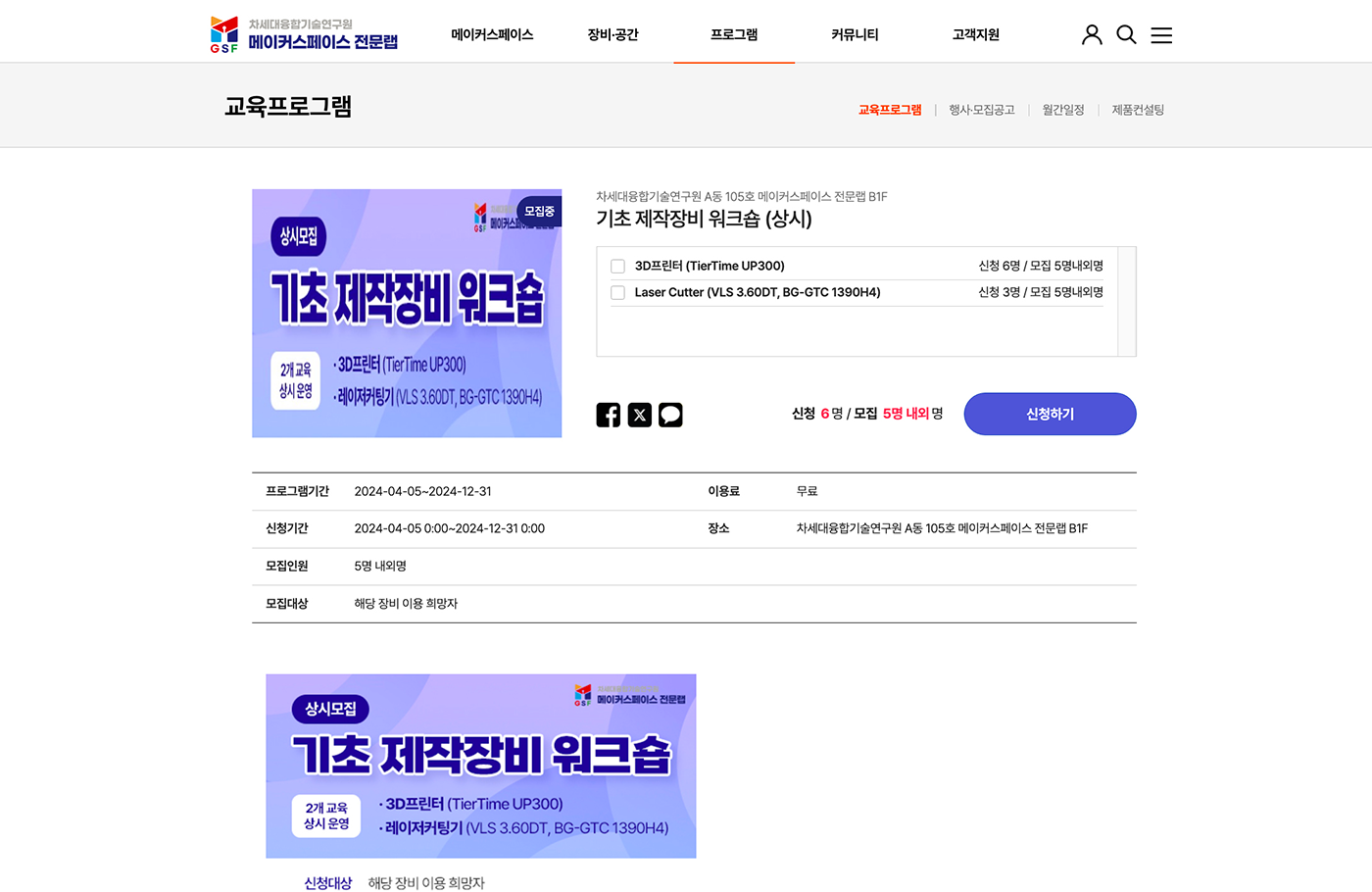Viewport: 1372px width, 892px height.
Task: Open the search magnifier icon
Action: [1126, 35]
